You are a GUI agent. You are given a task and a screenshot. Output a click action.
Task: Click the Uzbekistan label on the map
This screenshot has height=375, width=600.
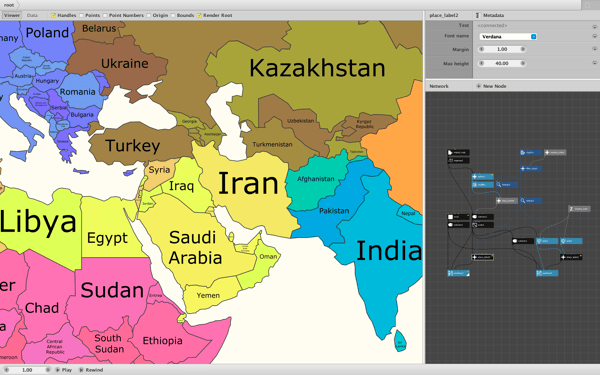tap(300, 121)
